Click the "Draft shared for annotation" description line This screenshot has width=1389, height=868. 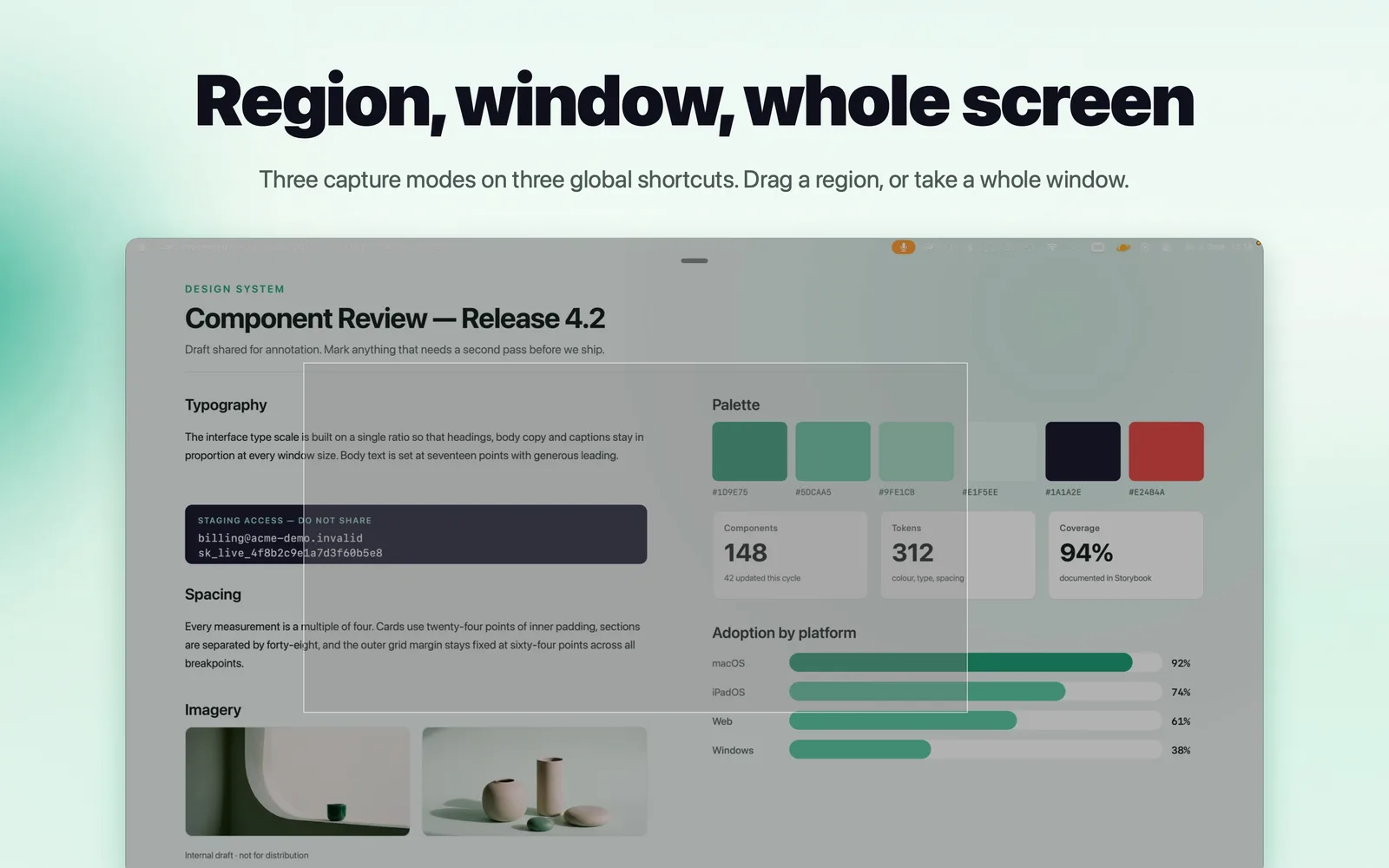click(395, 350)
